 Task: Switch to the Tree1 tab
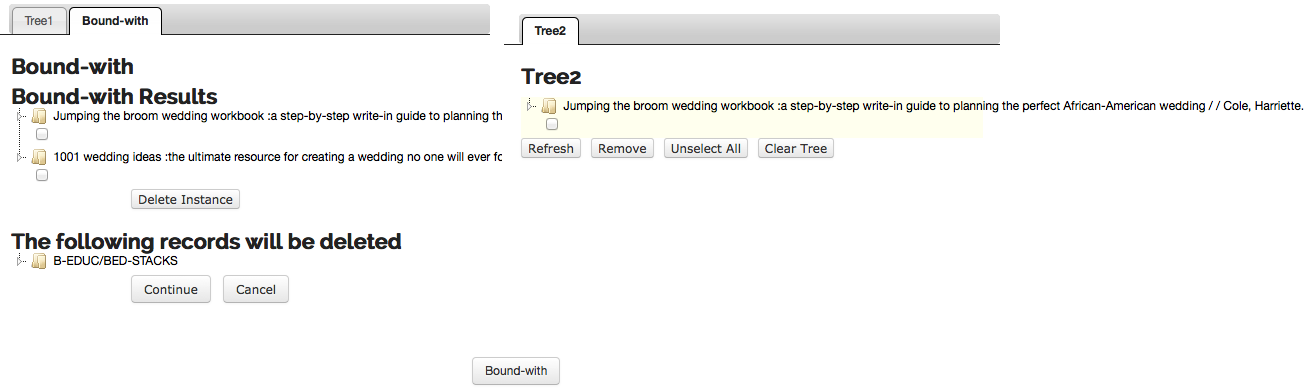click(x=38, y=21)
